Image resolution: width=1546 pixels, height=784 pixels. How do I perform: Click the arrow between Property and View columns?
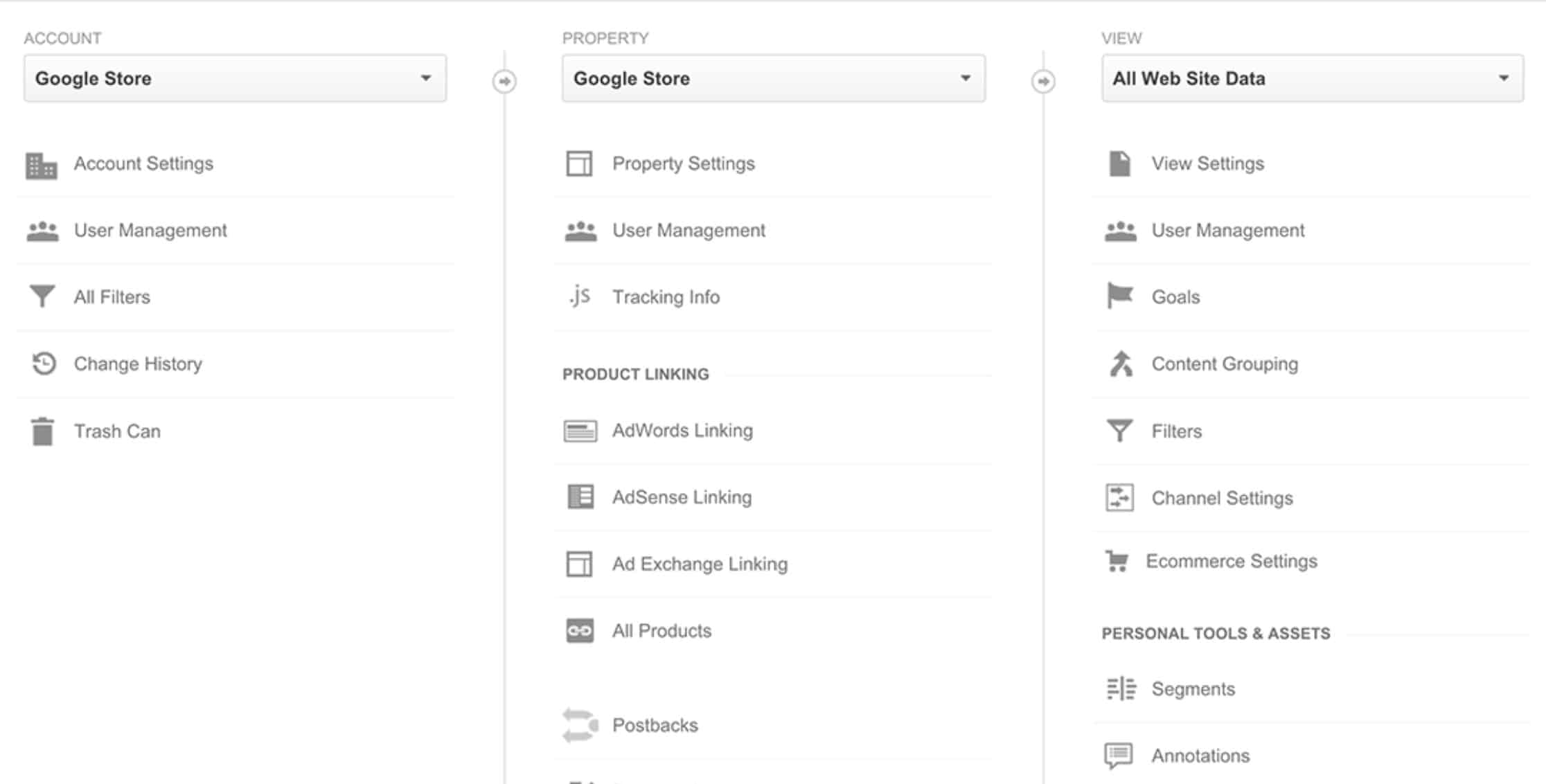pos(1043,81)
